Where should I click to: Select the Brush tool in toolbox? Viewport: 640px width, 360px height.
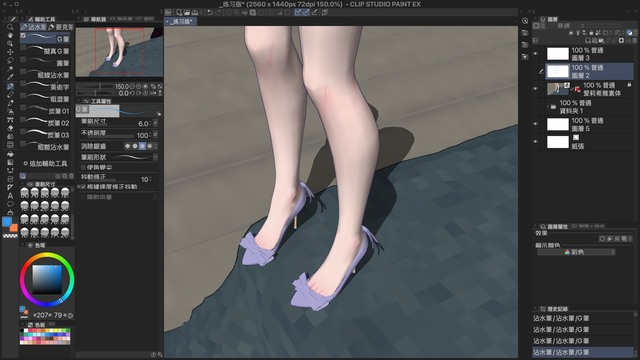pyautogui.click(x=10, y=103)
